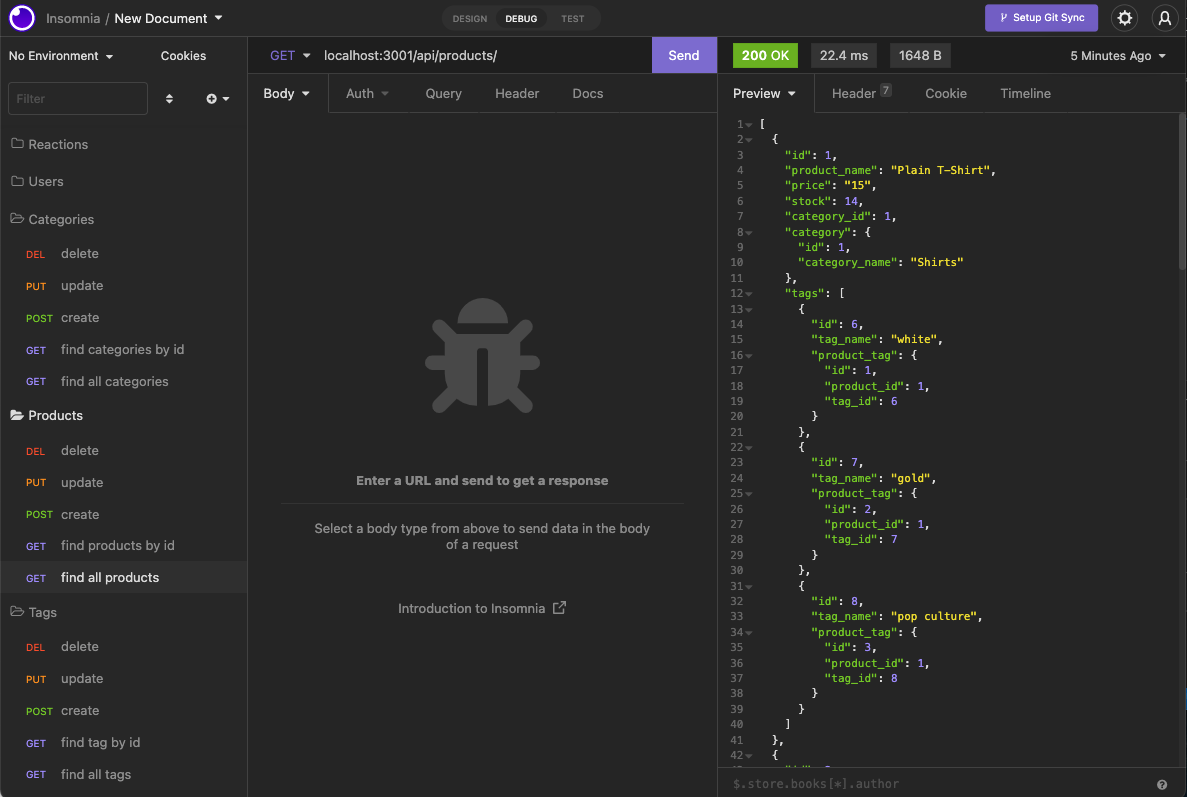
Task: Open the create new request plus menu
Action: point(217,98)
